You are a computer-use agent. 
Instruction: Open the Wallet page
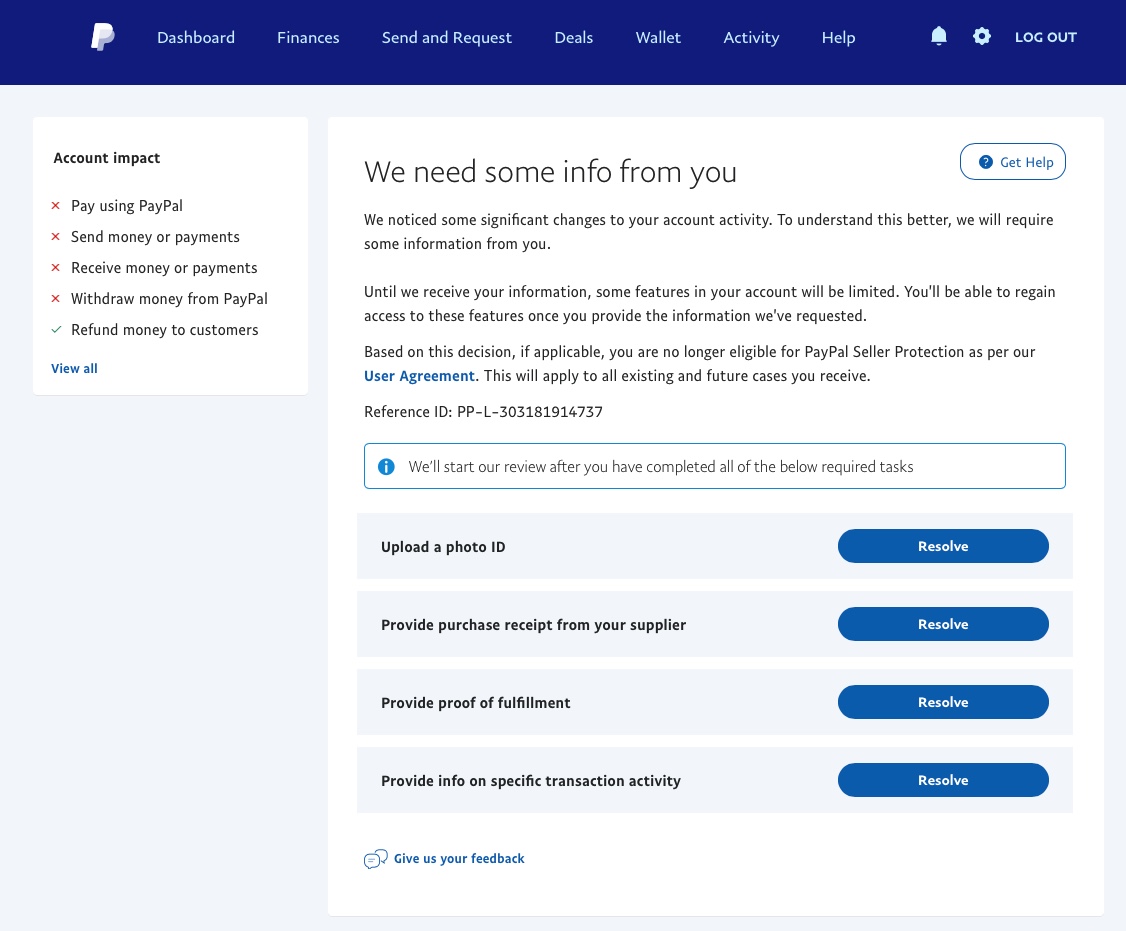658,37
